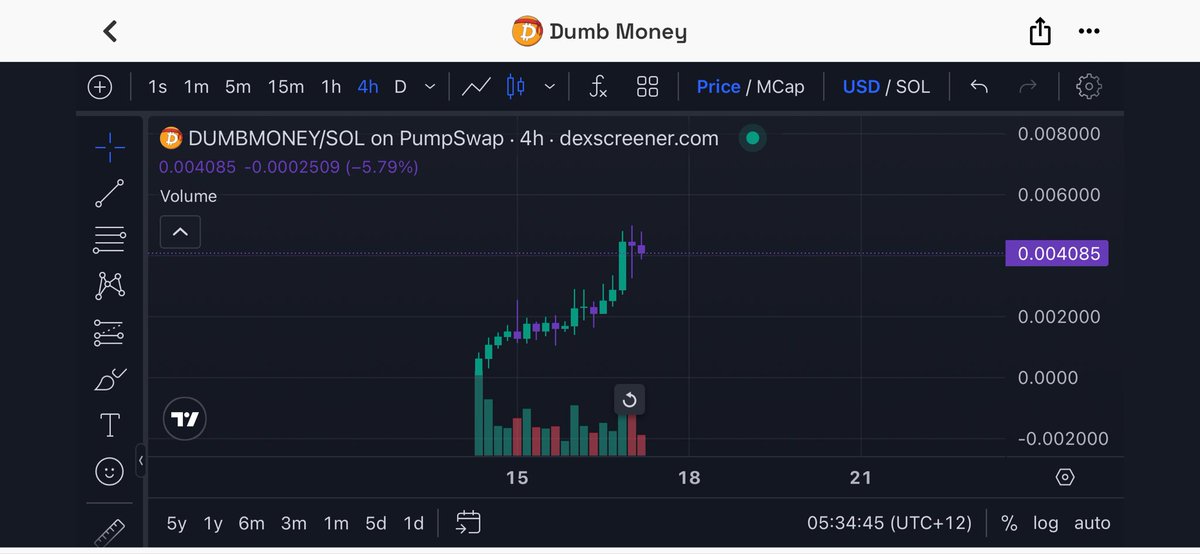Select the brush drawing tool
The height and width of the screenshot is (554, 1200).
click(110, 379)
